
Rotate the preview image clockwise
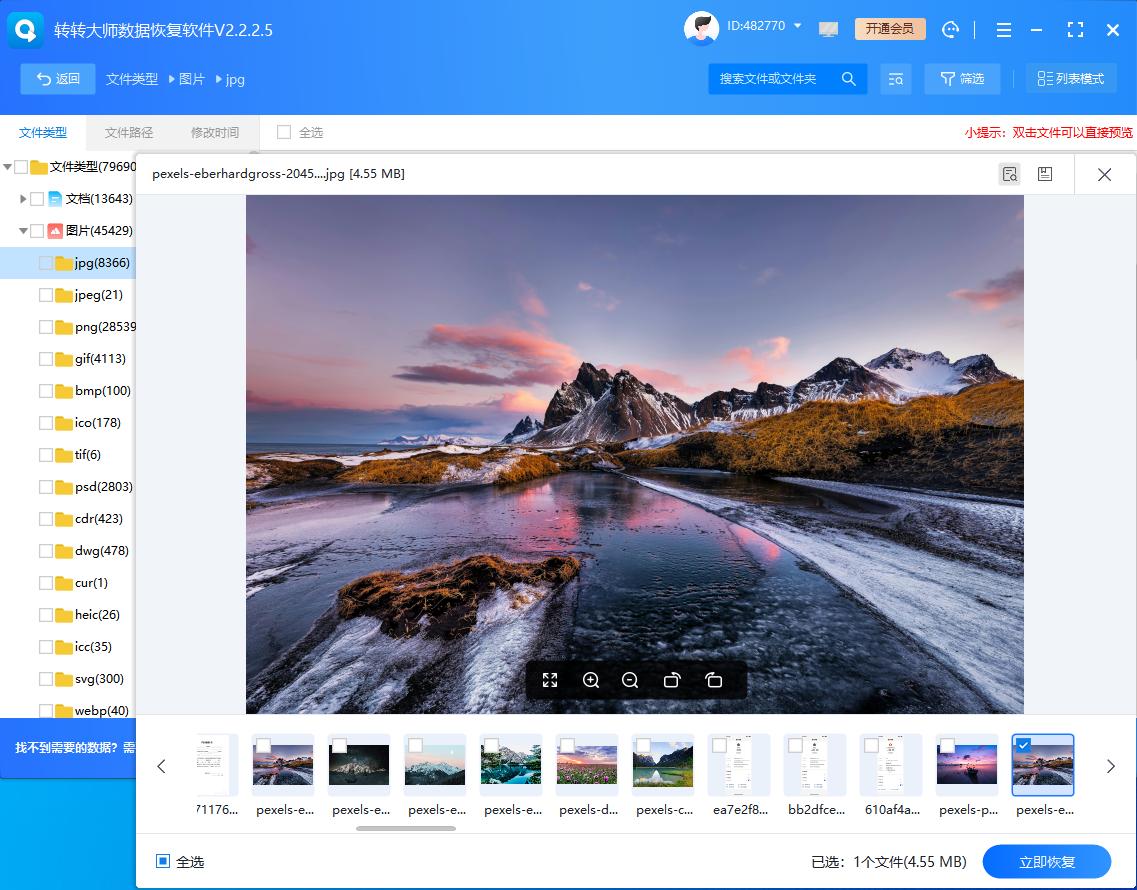point(713,680)
